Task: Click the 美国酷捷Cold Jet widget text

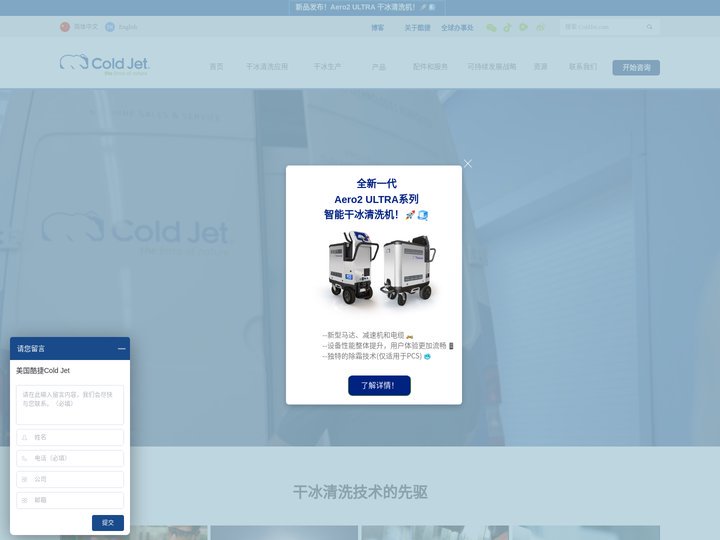Action: click(43, 371)
